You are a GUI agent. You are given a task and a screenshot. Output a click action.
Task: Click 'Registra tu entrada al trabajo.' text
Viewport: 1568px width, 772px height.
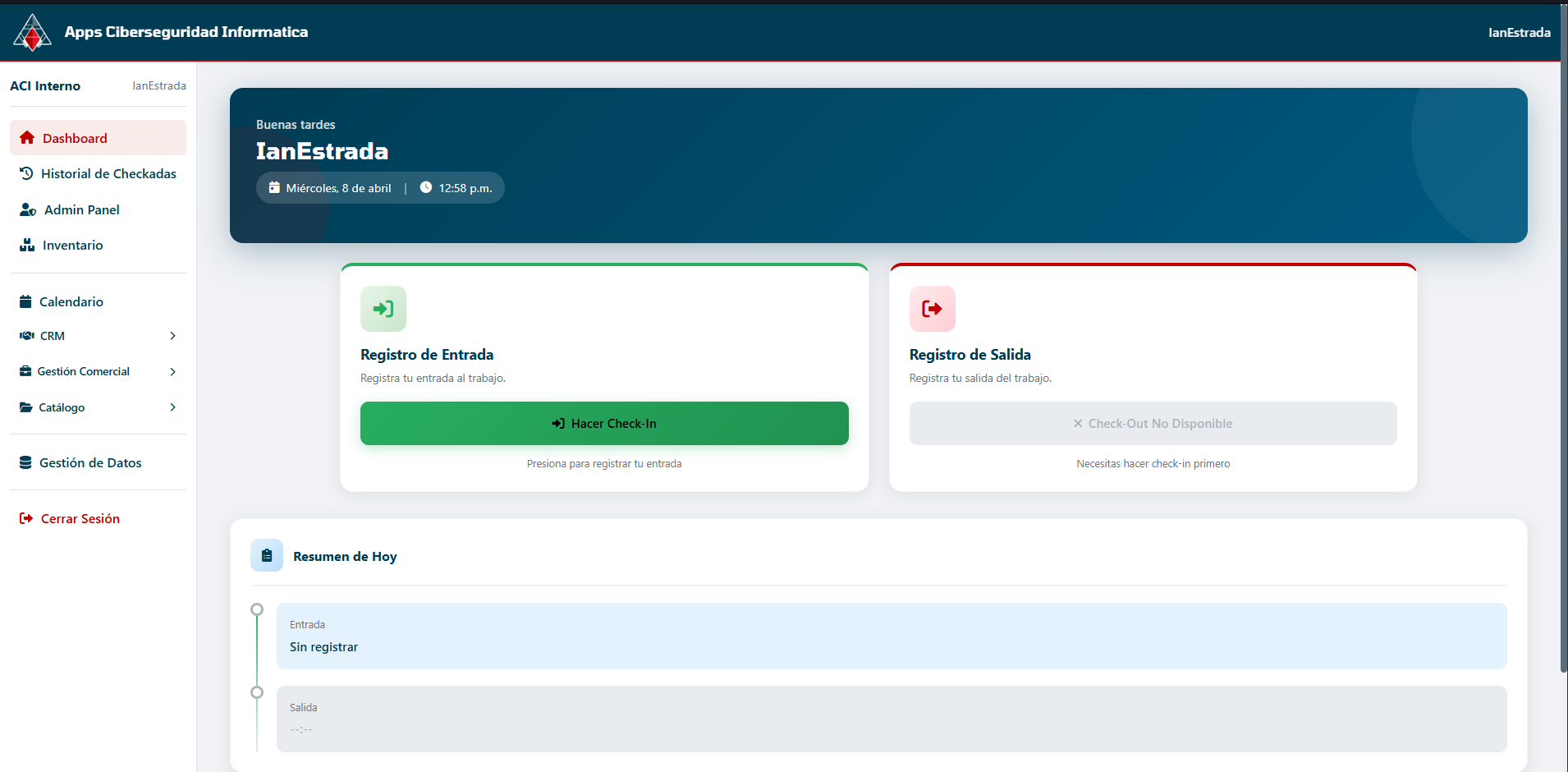click(433, 379)
